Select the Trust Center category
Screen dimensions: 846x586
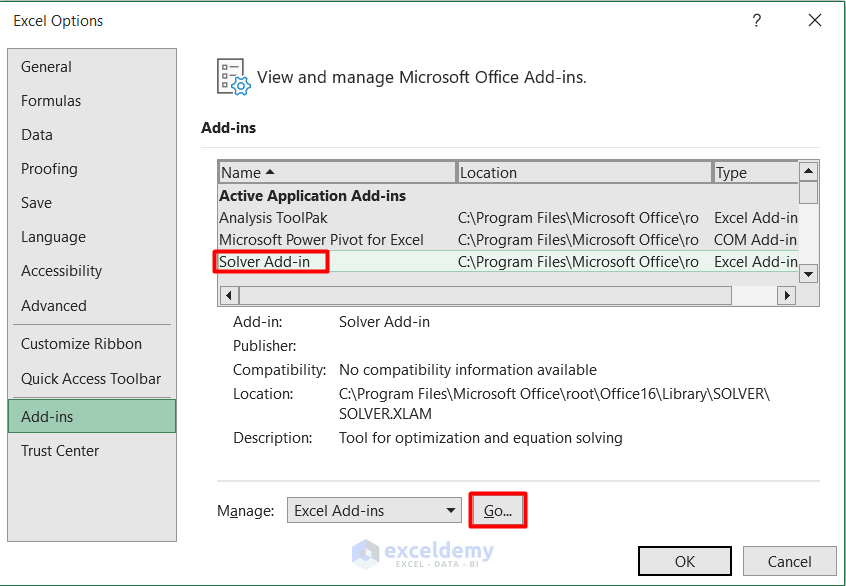tap(60, 451)
